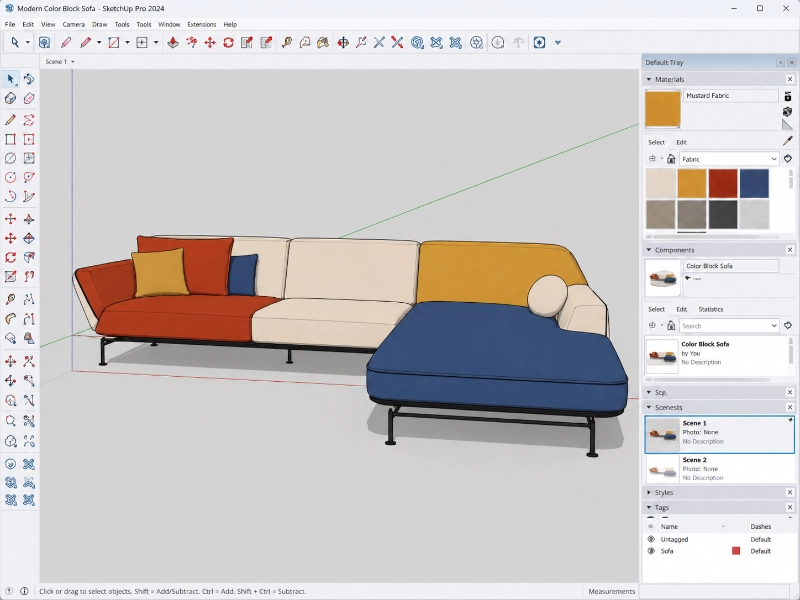Click the Instructor info icon in status bar
This screenshot has width=800, height=600.
coord(24,591)
